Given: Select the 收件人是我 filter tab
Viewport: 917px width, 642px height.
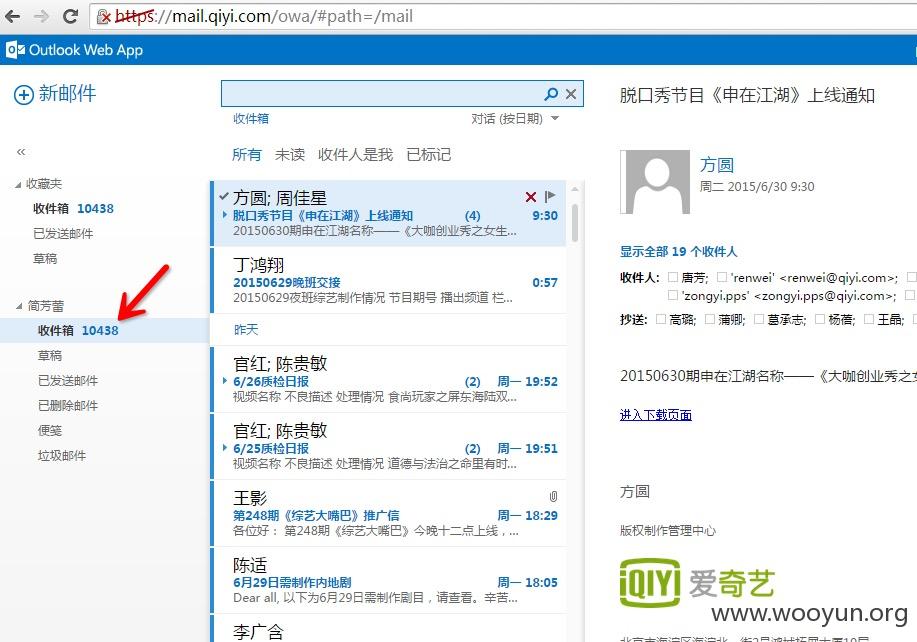Looking at the screenshot, I should point(356,155).
